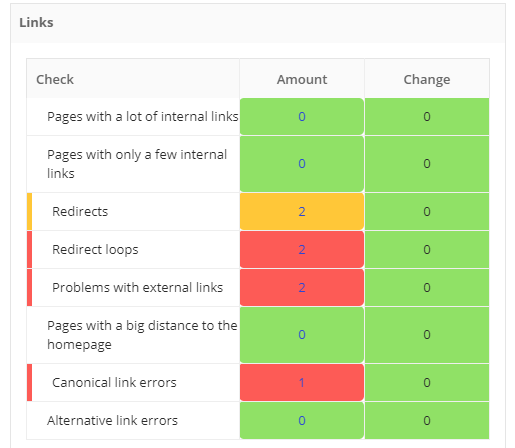This screenshot has width=515, height=448.
Task: Open the Canonical link errors amount 1
Action: point(302,383)
